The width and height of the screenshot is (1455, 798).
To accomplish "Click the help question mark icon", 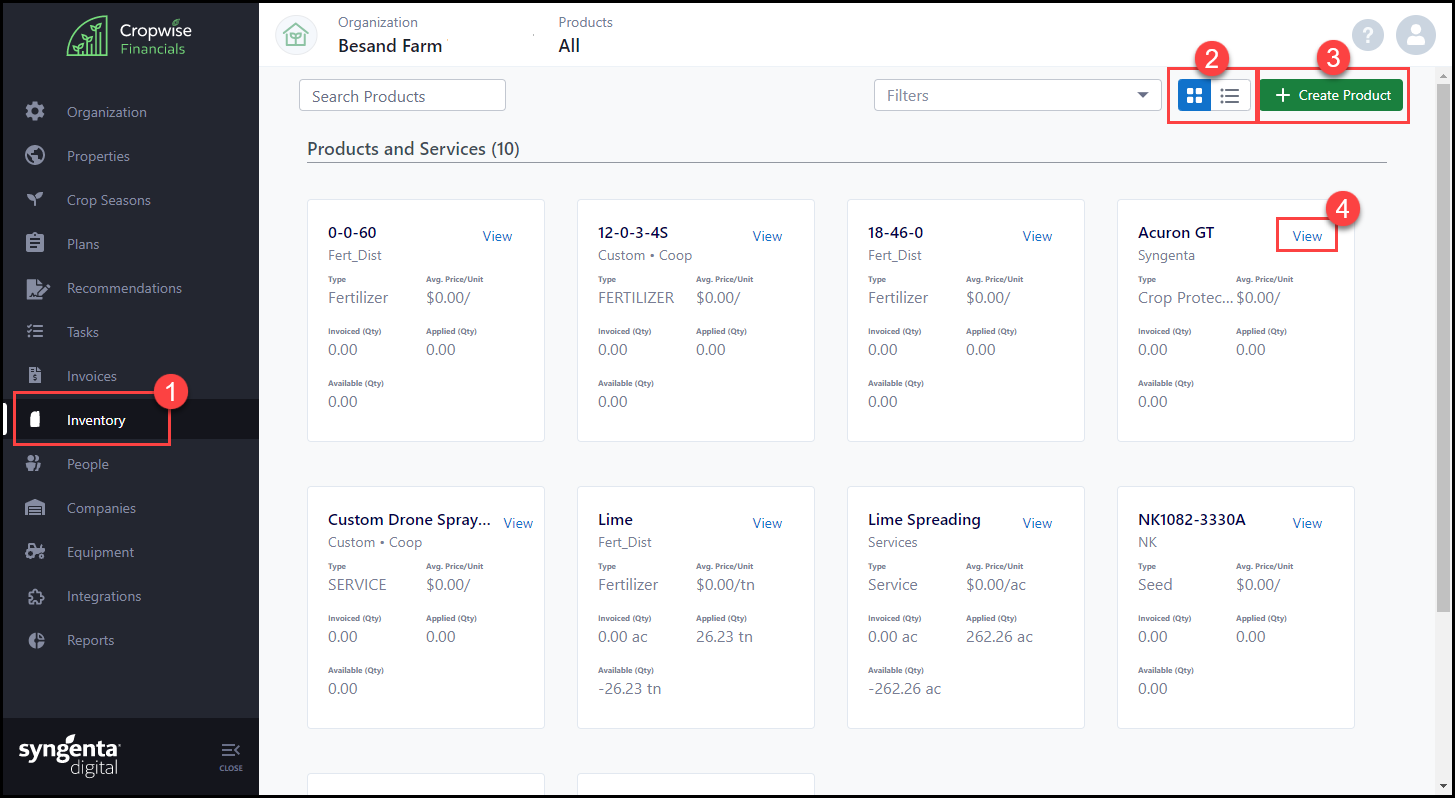I will 1367,36.
